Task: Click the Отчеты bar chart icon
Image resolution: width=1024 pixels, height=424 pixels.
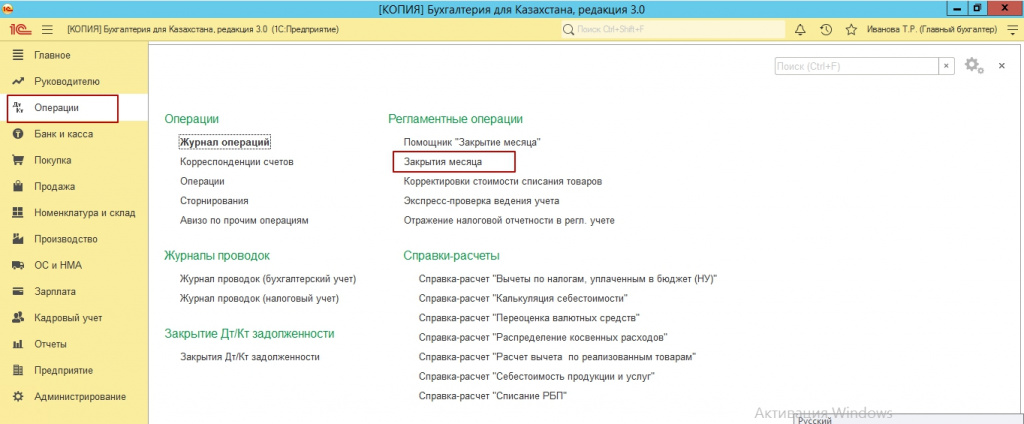Action: pyautogui.click(x=18, y=344)
